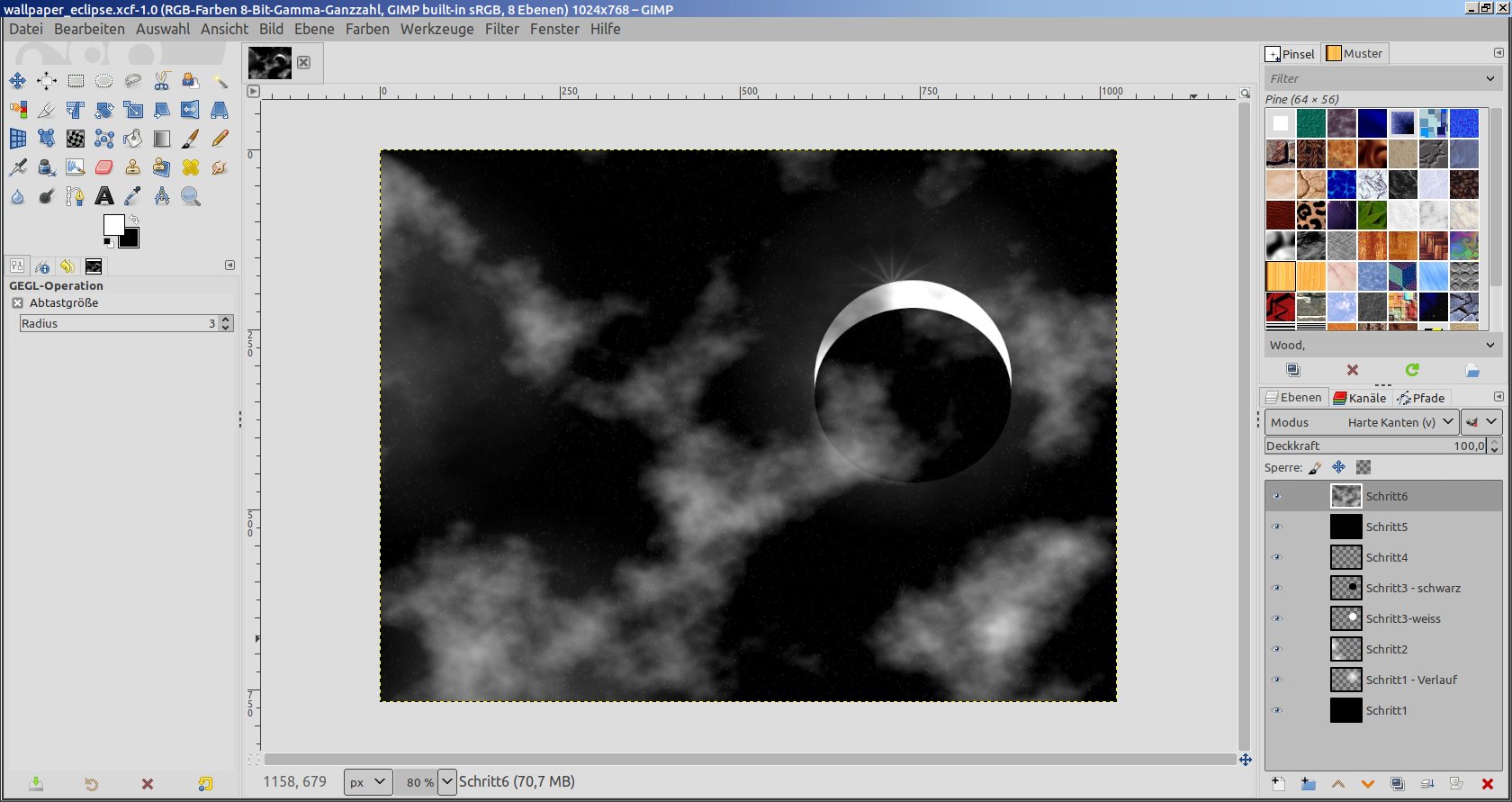This screenshot has width=1512, height=802.
Task: Toggle the Abtastgröße checkbox
Action: [17, 303]
